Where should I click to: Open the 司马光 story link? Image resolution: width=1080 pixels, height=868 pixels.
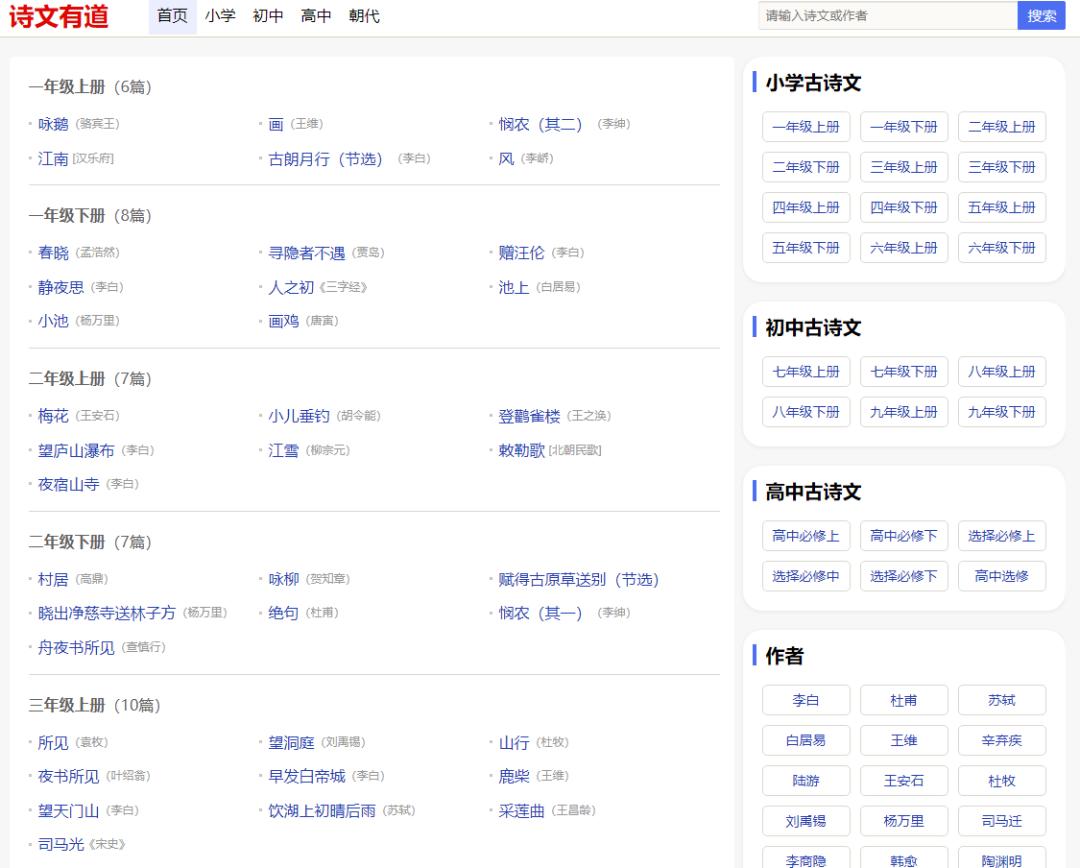pos(61,845)
